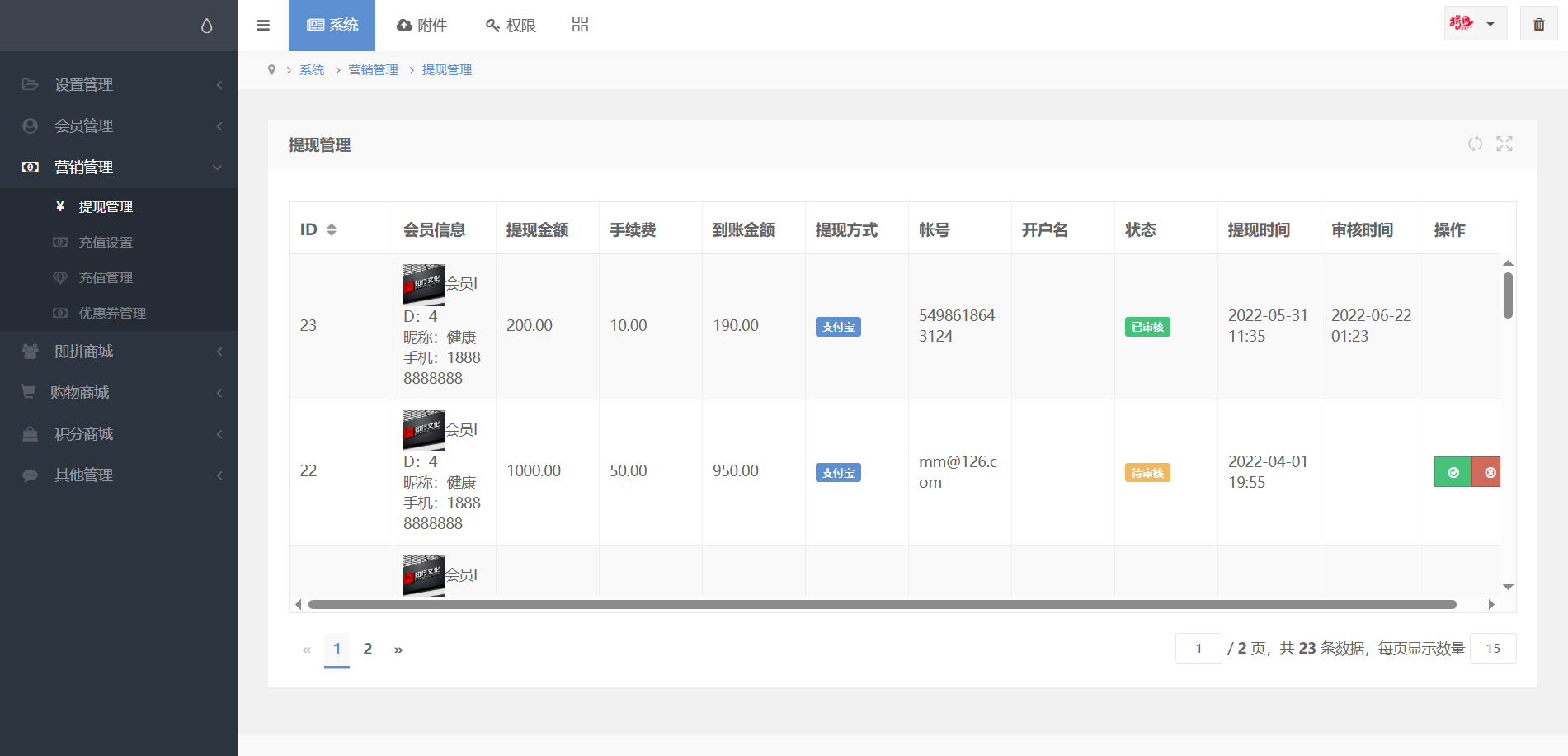Approve withdrawal 22 with green check button

click(1453, 472)
